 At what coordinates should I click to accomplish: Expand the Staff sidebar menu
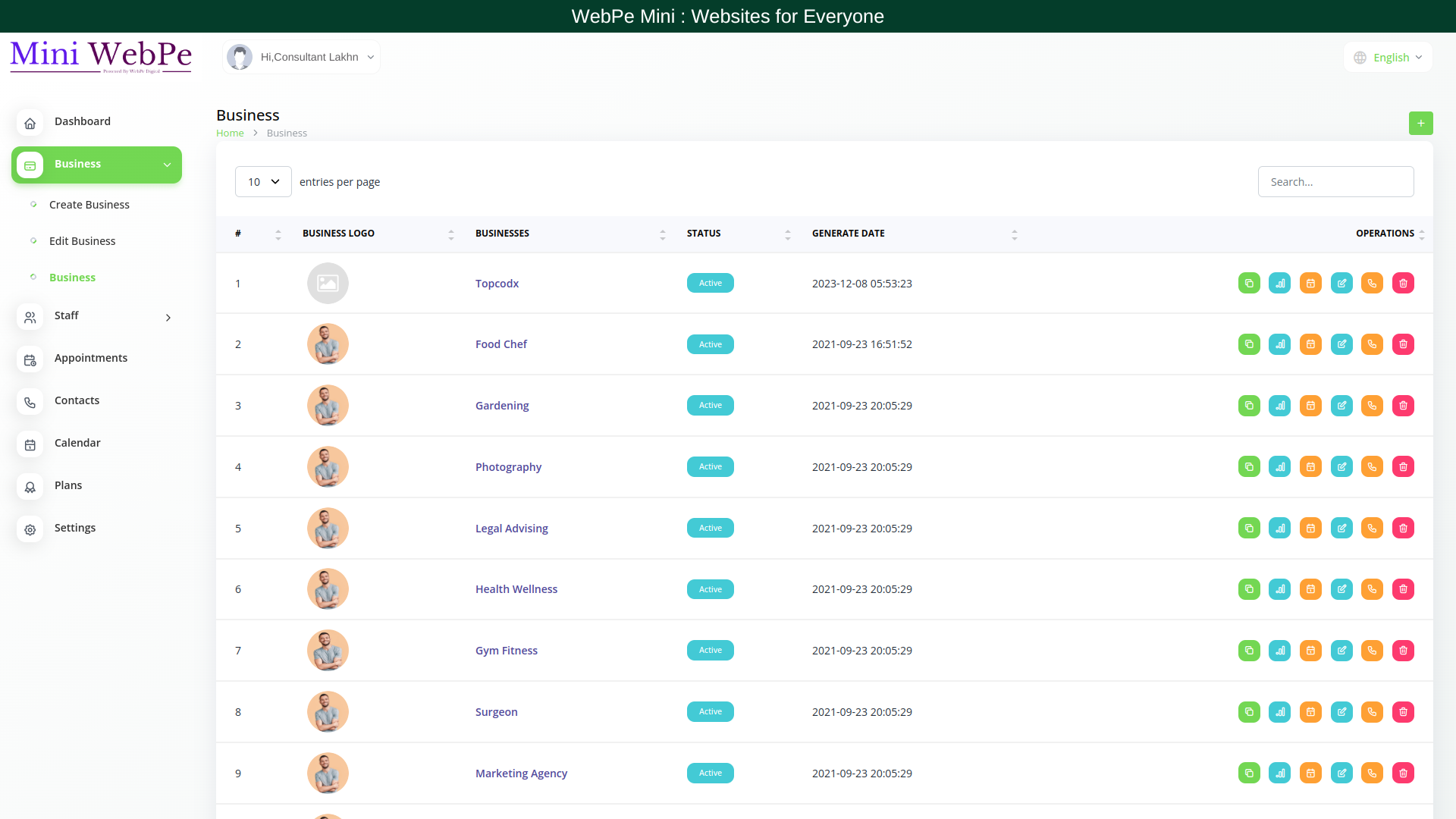pos(96,316)
